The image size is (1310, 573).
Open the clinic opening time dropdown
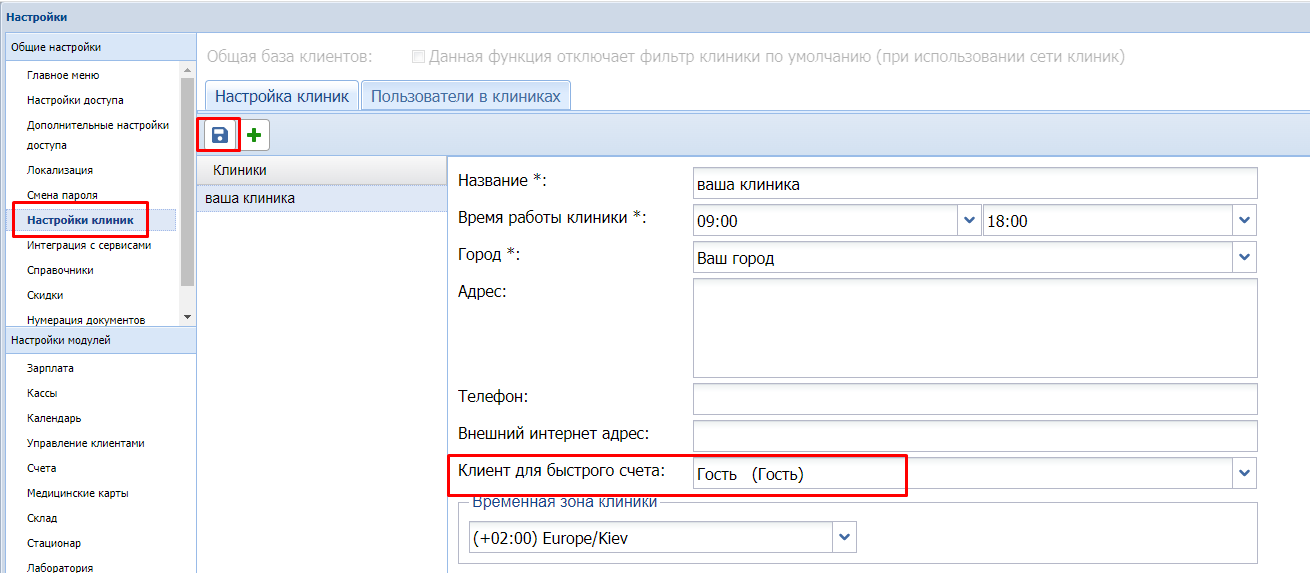(x=968, y=221)
